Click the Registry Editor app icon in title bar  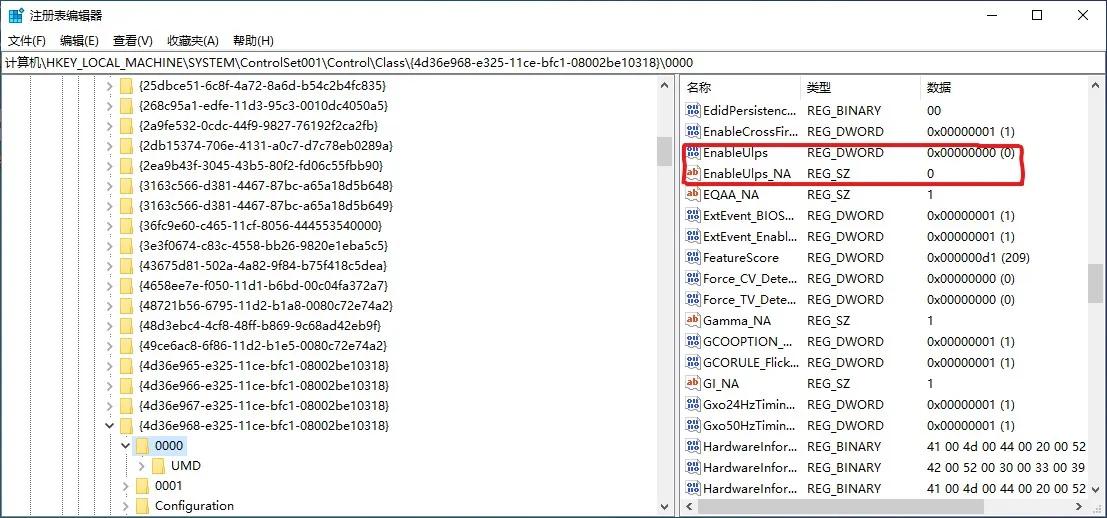(17, 16)
